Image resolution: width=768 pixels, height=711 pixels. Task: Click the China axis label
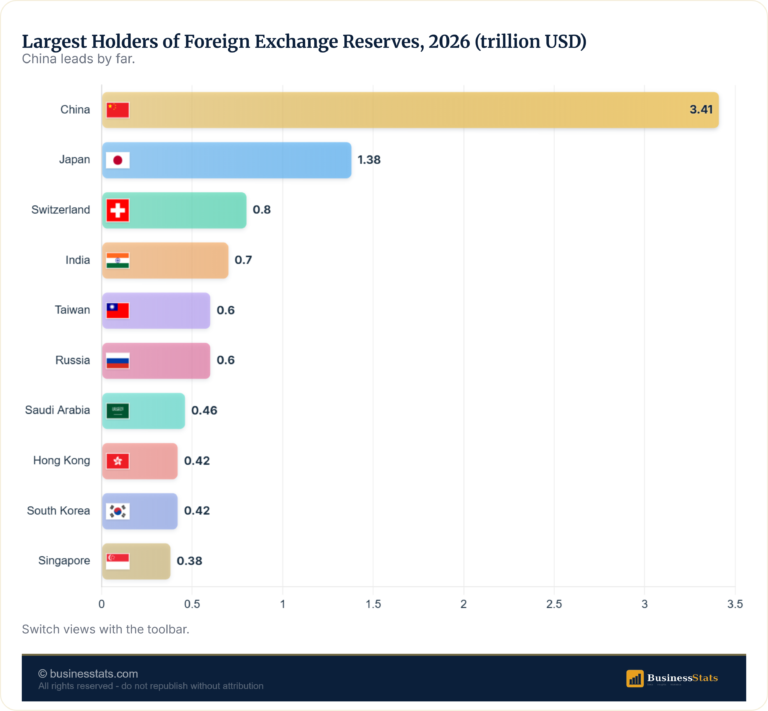pos(75,110)
